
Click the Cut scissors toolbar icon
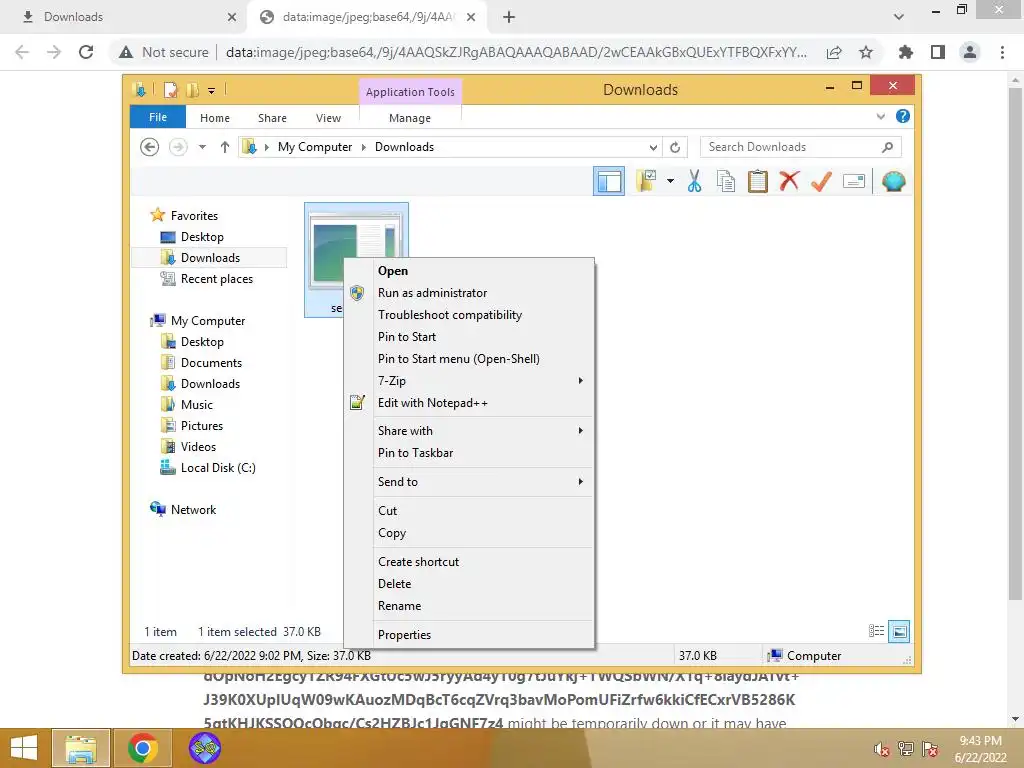[694, 181]
